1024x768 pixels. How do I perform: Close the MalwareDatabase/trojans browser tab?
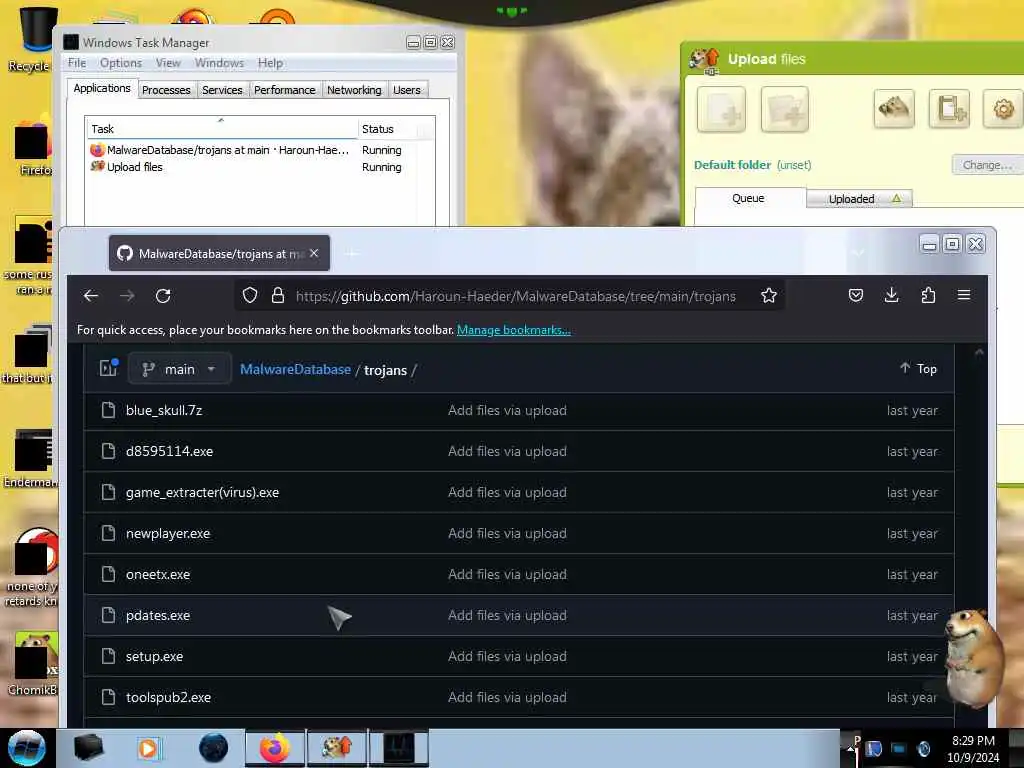click(x=314, y=253)
